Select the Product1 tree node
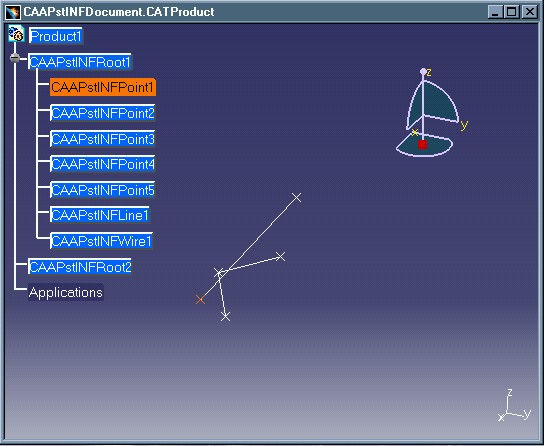Screen dimensions: 544x446 coord(56,36)
